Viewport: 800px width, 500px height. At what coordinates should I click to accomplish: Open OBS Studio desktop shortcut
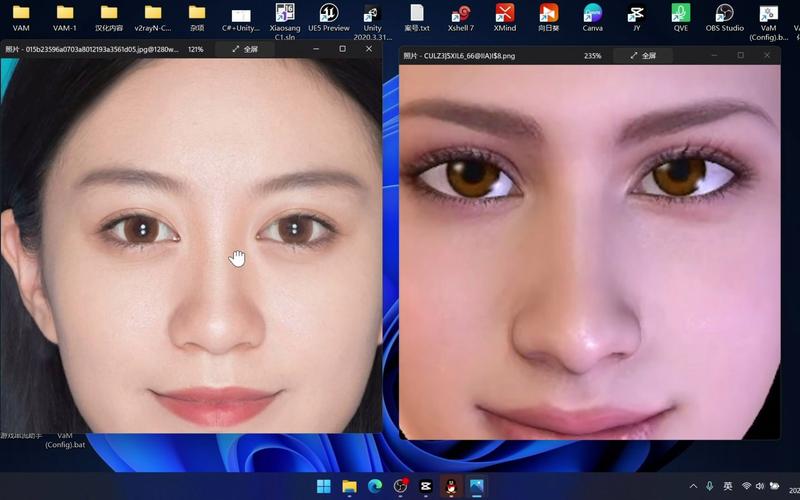pos(725,14)
